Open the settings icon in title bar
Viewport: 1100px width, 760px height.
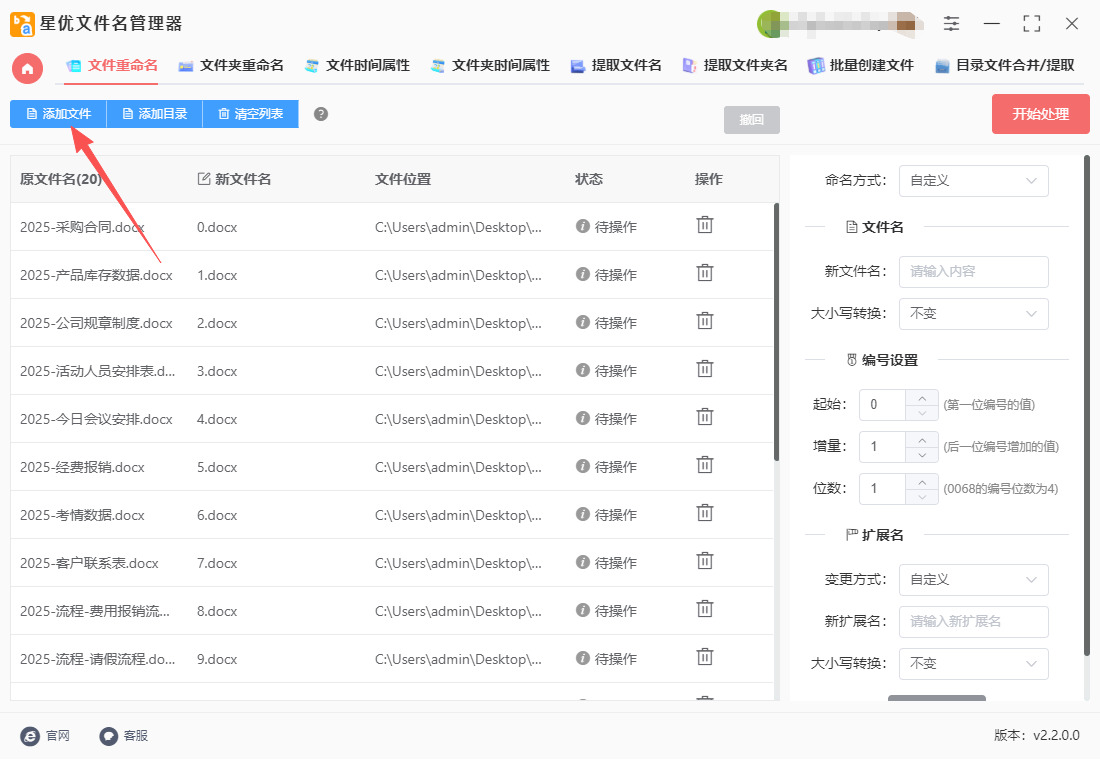(x=951, y=23)
